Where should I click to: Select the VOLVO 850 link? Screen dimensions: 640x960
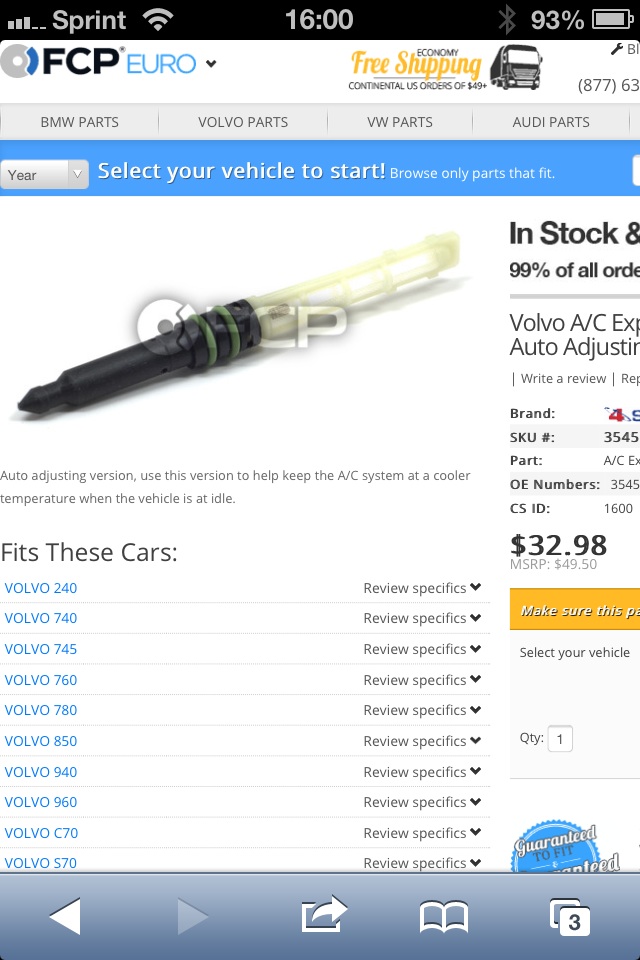pyautogui.click(x=41, y=741)
